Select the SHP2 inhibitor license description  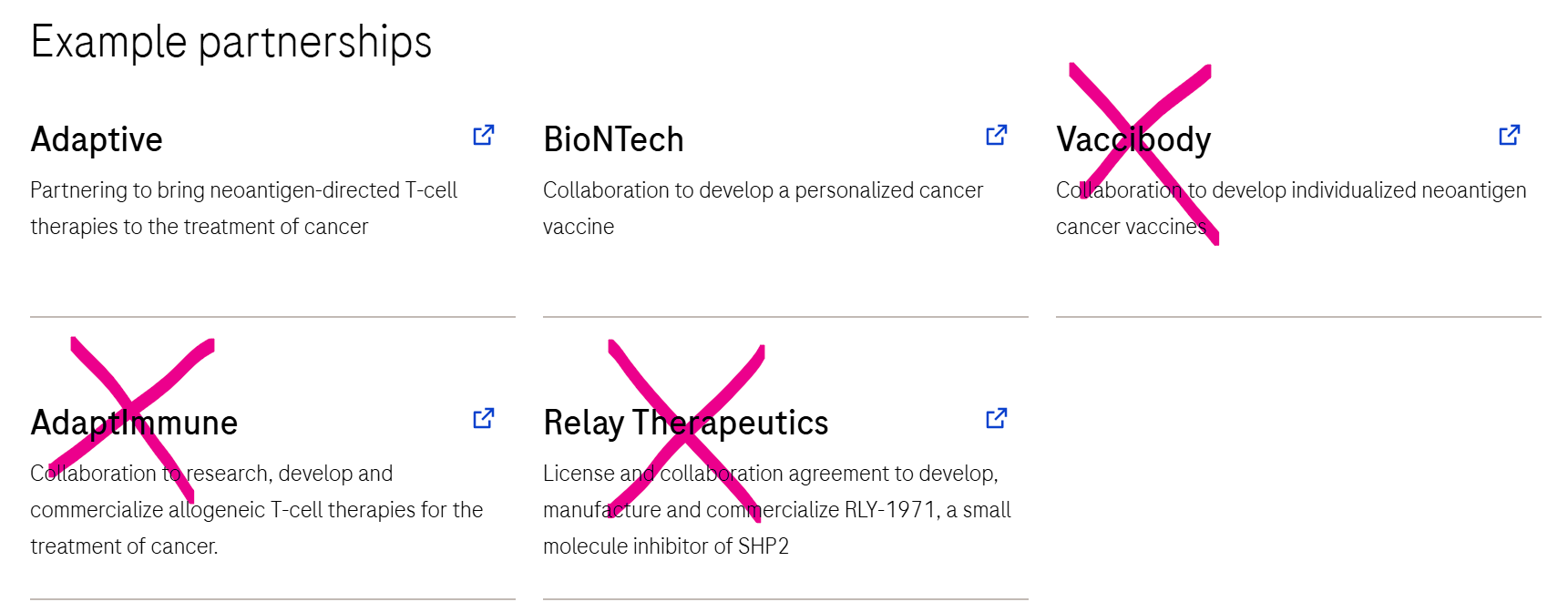[776, 509]
